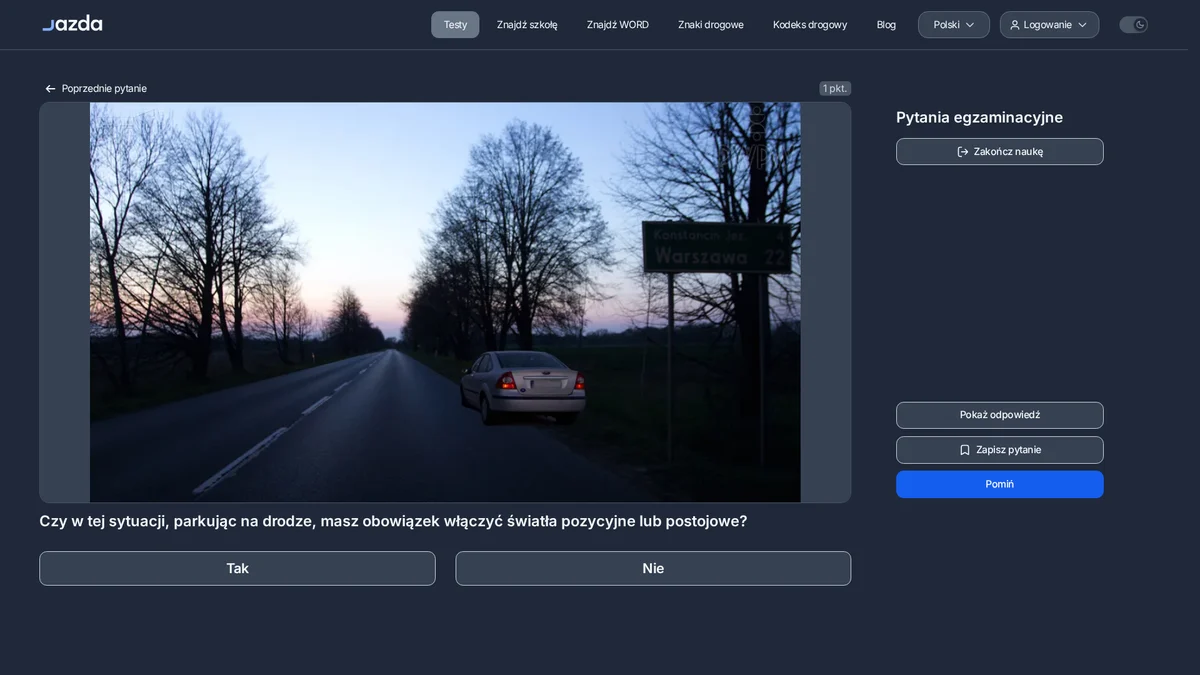Visit the Blog page
The height and width of the screenshot is (675, 1200).
[886, 25]
